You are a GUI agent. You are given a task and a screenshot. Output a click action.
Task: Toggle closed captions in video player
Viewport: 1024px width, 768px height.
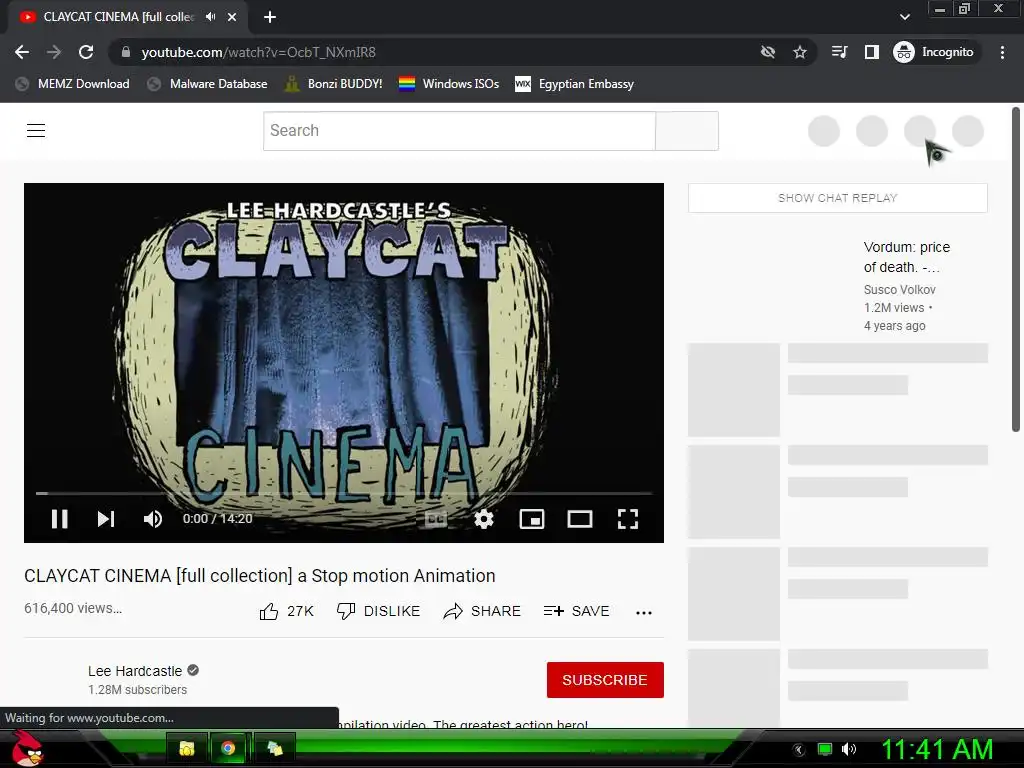pos(436,519)
